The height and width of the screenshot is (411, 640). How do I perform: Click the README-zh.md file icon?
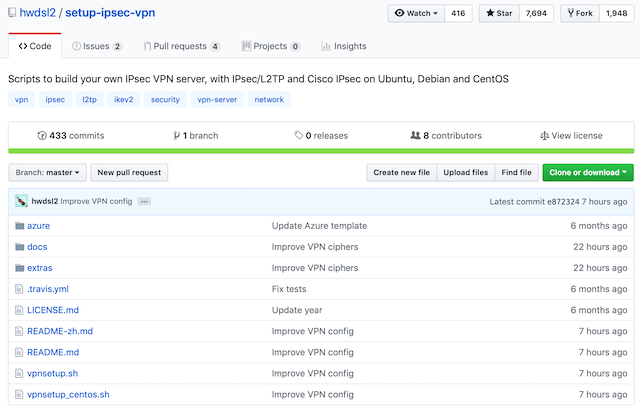[x=19, y=331]
